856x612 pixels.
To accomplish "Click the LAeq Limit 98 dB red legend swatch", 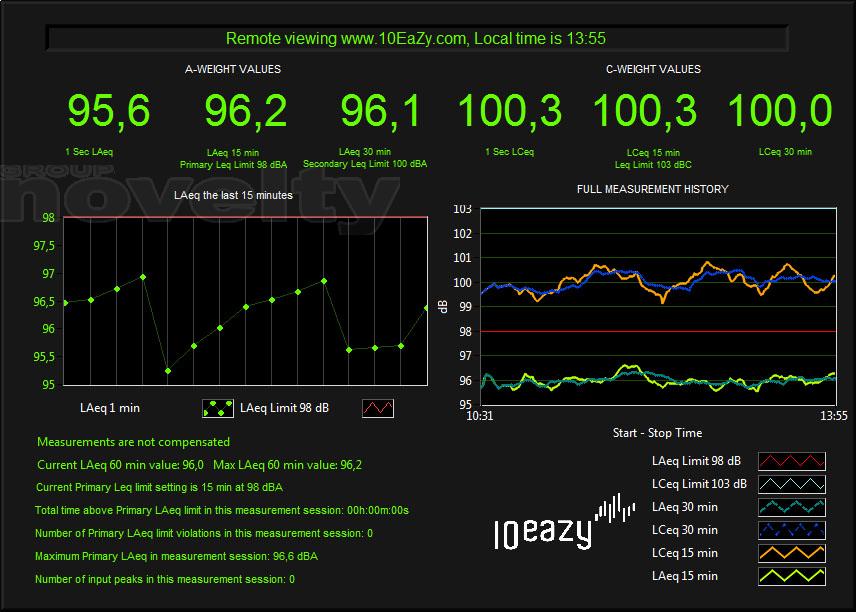I will [791, 461].
